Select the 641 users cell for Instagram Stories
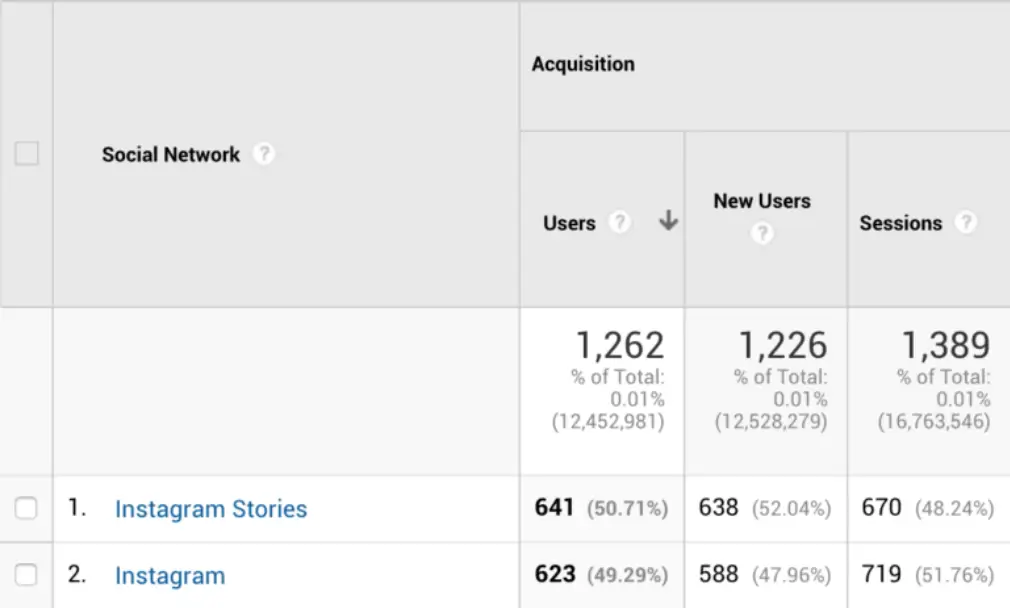The image size is (1010, 608). tap(554, 508)
